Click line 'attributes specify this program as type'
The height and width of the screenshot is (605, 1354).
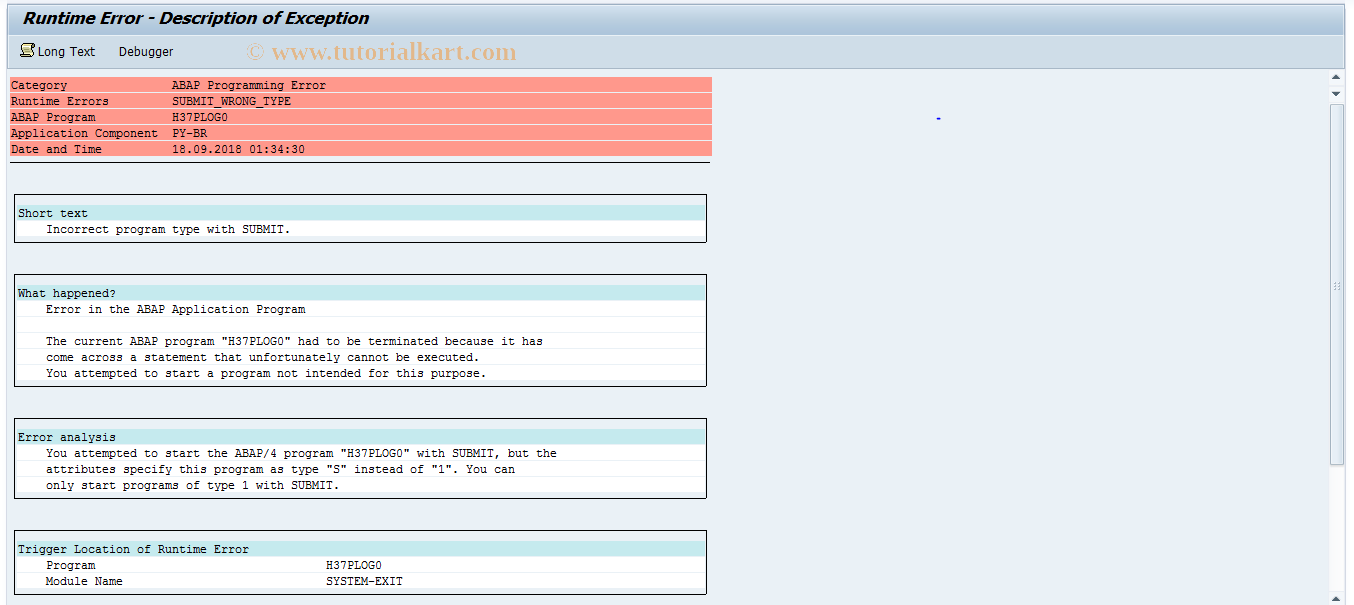click(281, 469)
